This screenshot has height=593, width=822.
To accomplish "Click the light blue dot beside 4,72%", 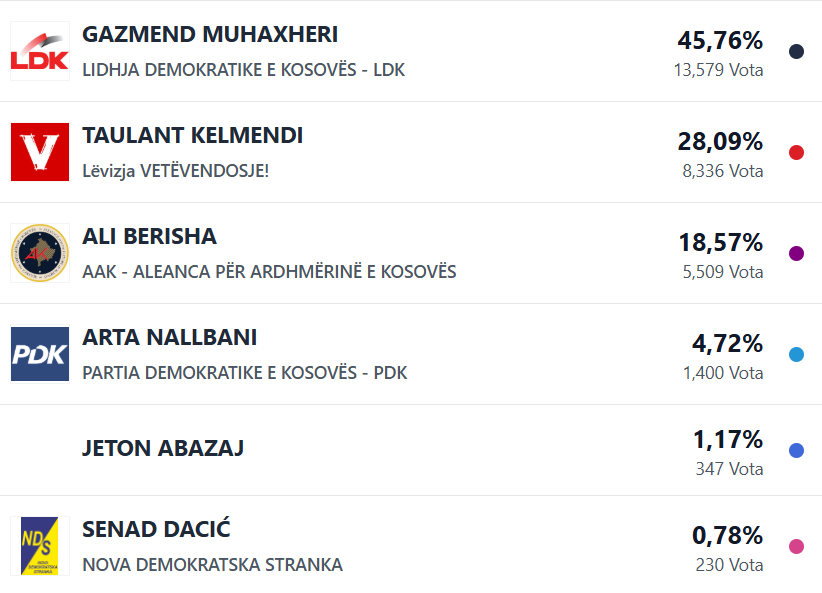I will pyautogui.click(x=796, y=354).
